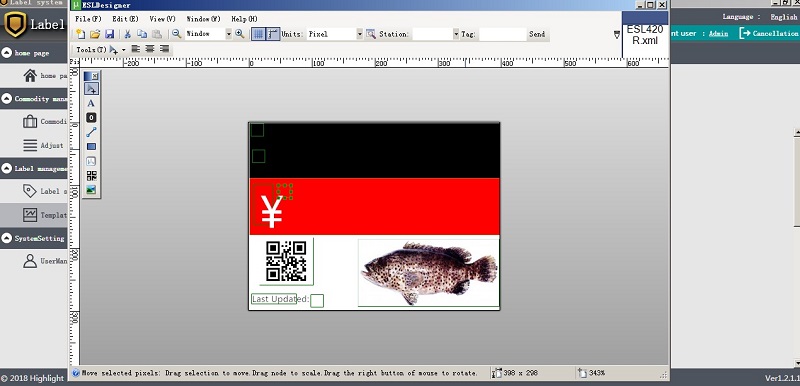Select the Image insert tool in toolbox

click(x=91, y=190)
